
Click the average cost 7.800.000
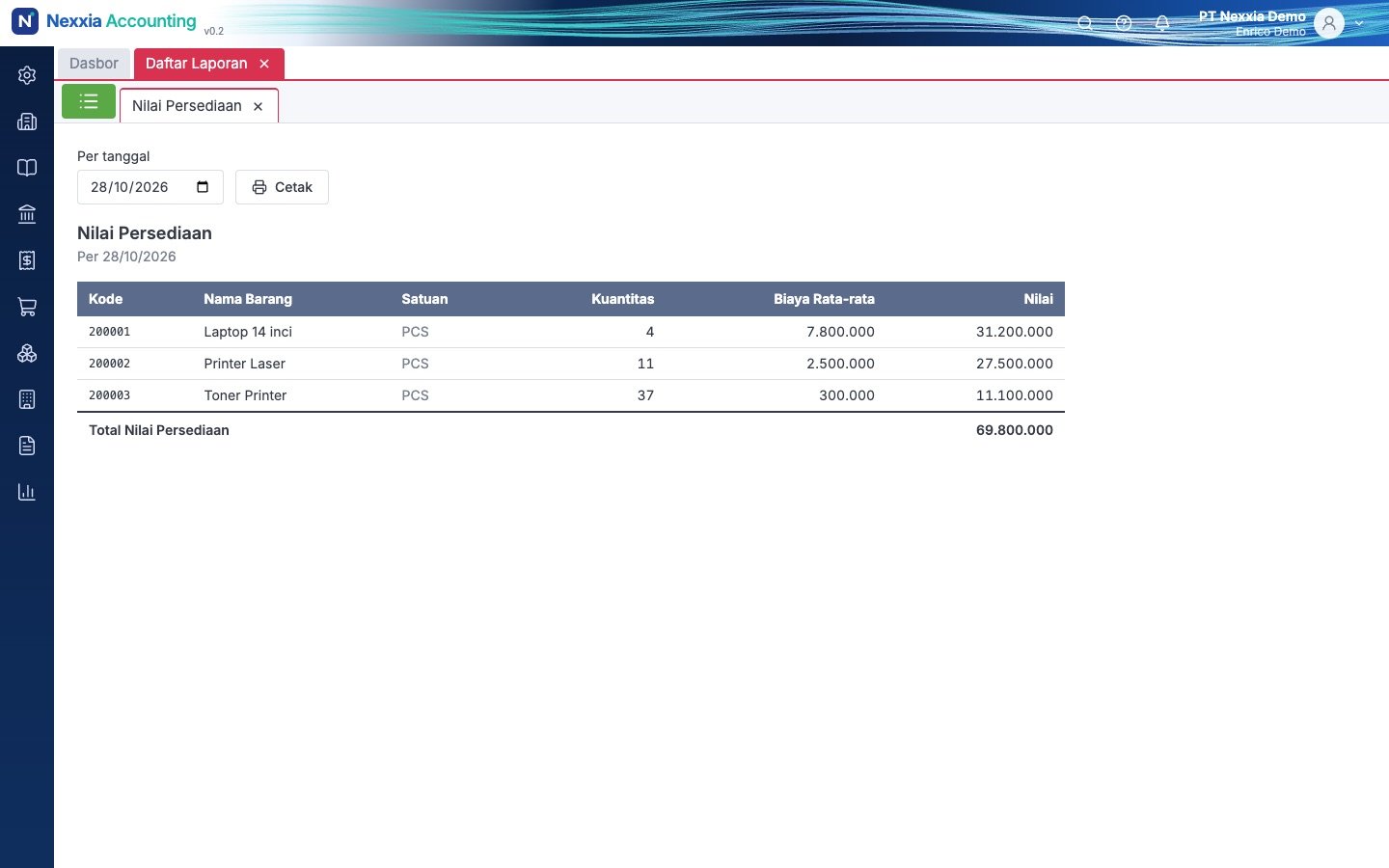840,332
